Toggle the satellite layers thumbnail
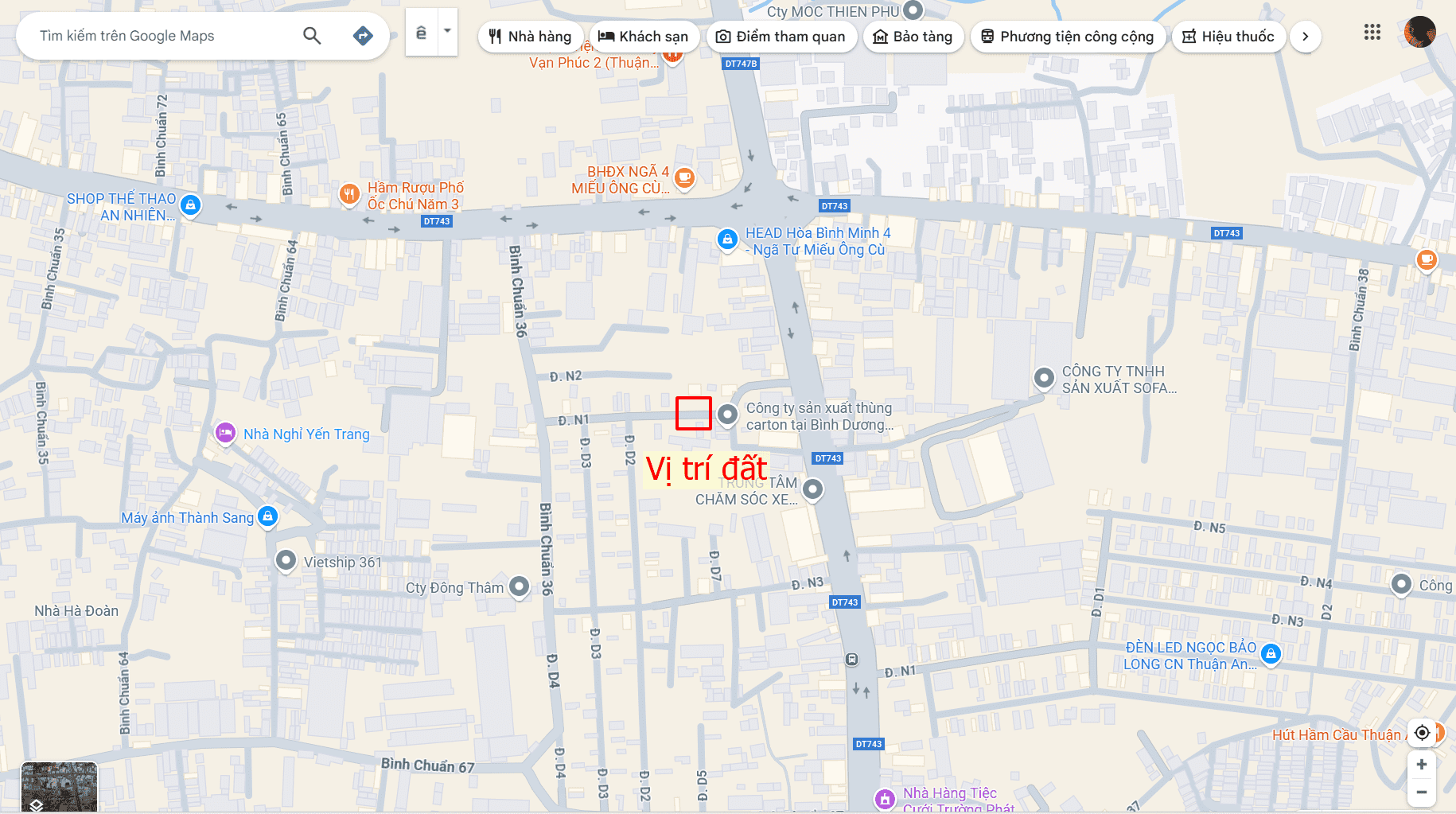Viewport: 1456px width, 814px height. coord(59,787)
